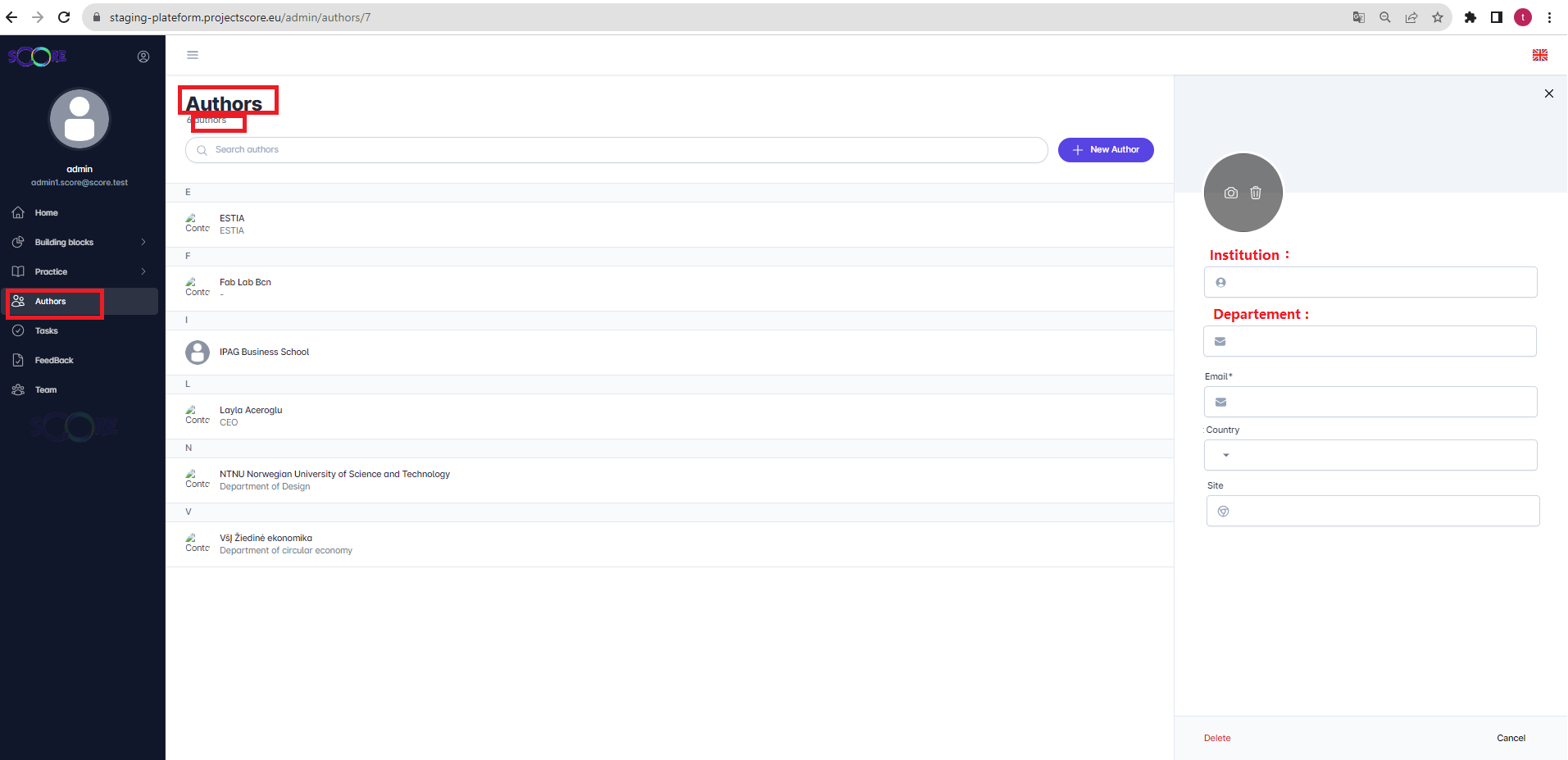Close the author details side panel

[1548, 93]
